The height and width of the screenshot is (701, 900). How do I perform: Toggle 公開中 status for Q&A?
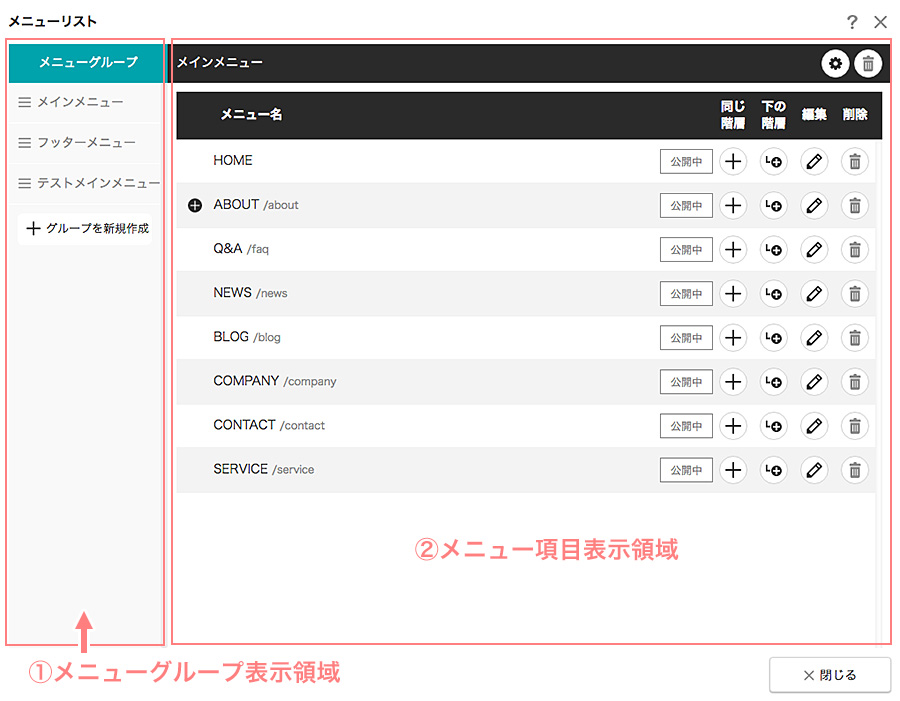pos(686,250)
